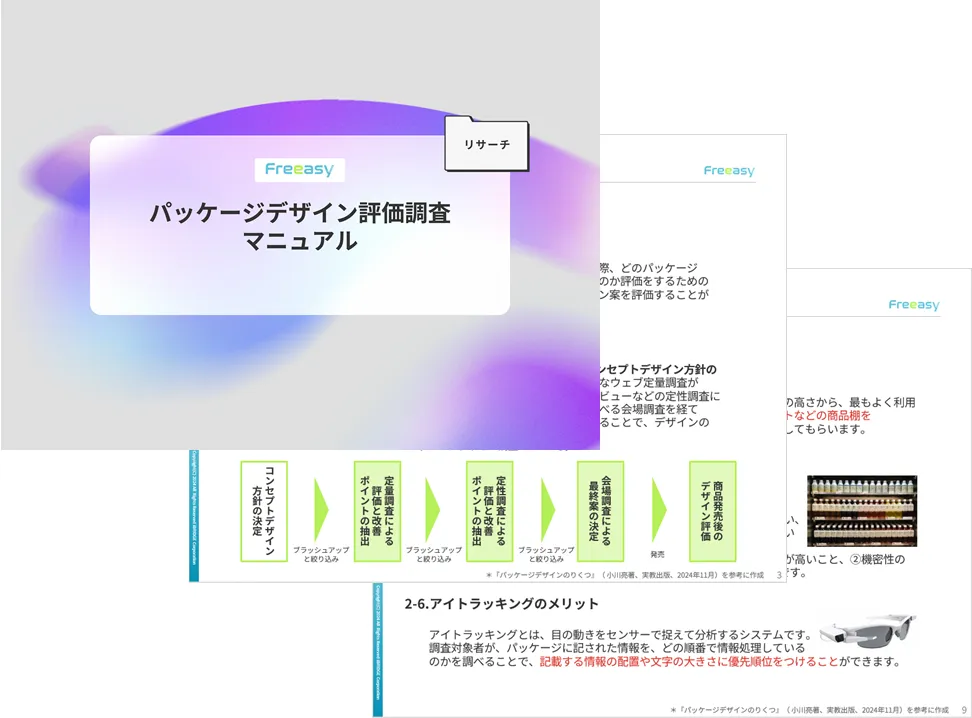Click the green arrow after the 定性調査 box
The height and width of the screenshot is (718, 972).
click(x=547, y=510)
